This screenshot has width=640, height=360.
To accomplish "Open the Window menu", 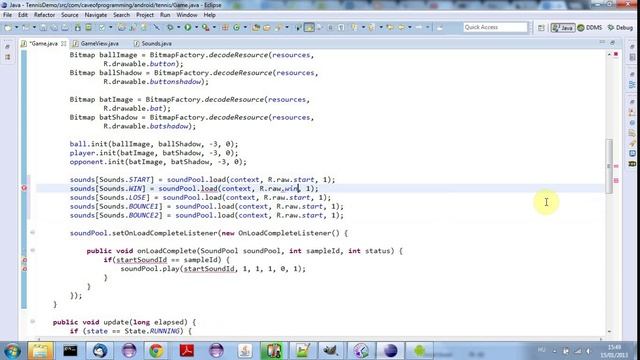I will pyautogui.click(x=187, y=15).
